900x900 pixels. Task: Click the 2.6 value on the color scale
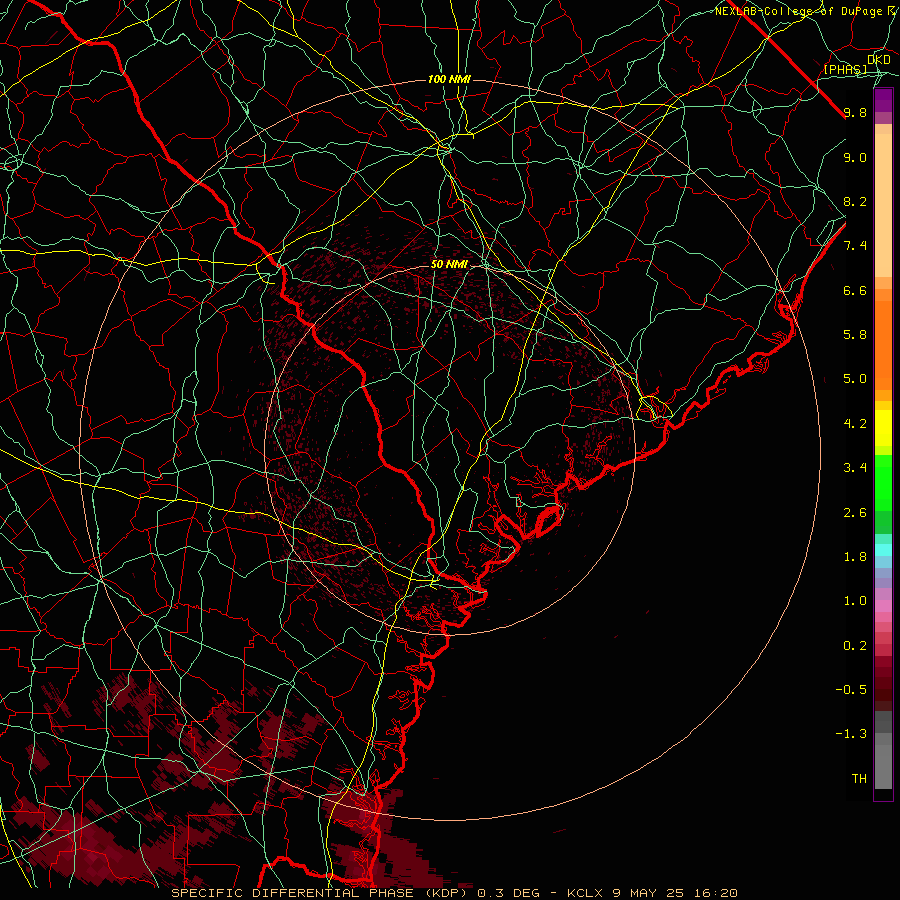(855, 513)
